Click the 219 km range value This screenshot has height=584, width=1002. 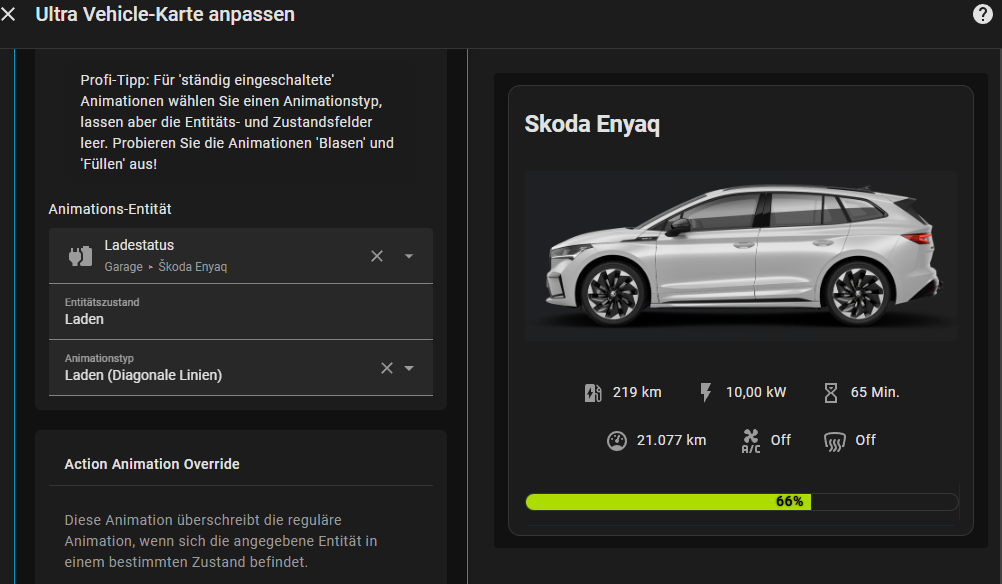[637, 393]
